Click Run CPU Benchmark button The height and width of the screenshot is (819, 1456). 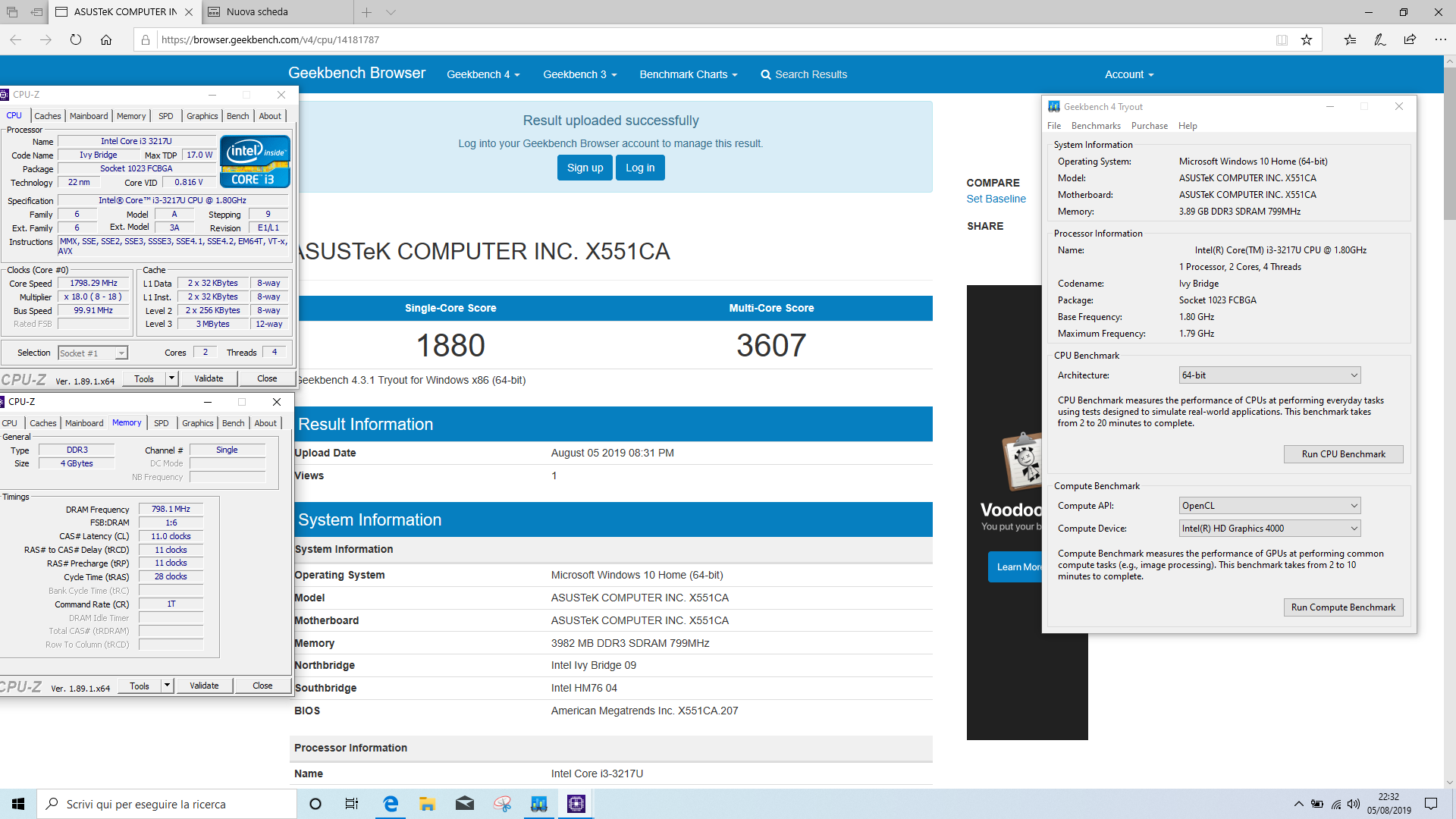1343,454
